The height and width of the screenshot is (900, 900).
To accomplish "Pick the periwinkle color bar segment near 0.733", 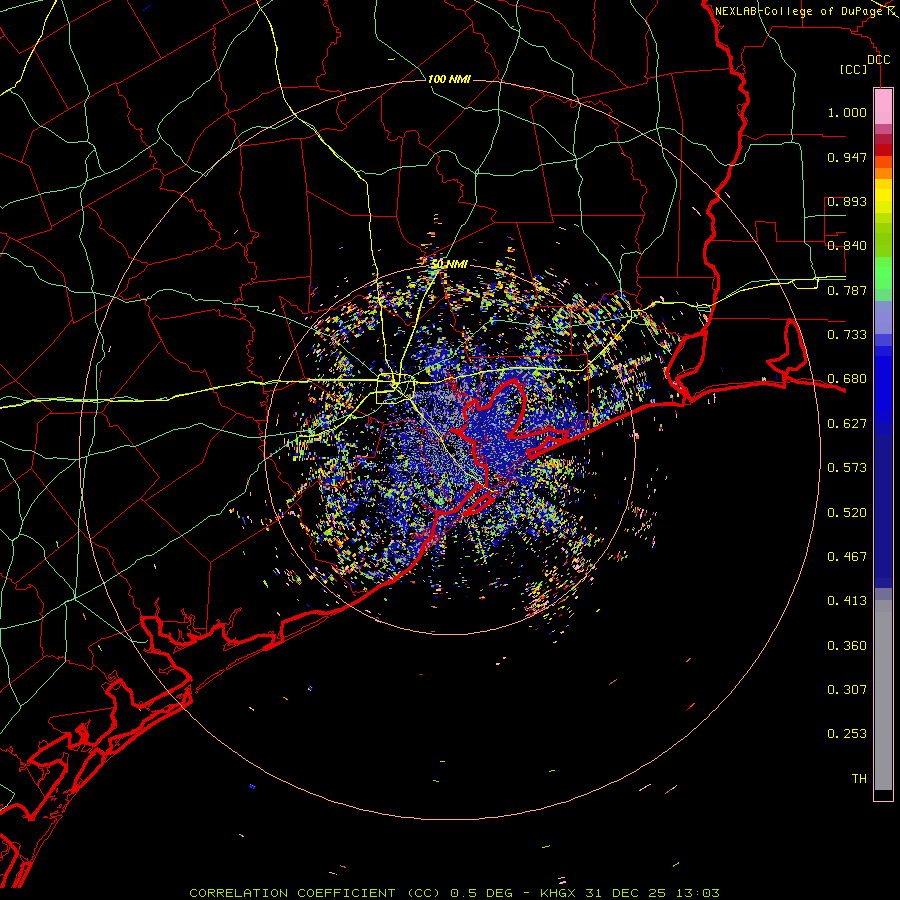I will tap(883, 317).
